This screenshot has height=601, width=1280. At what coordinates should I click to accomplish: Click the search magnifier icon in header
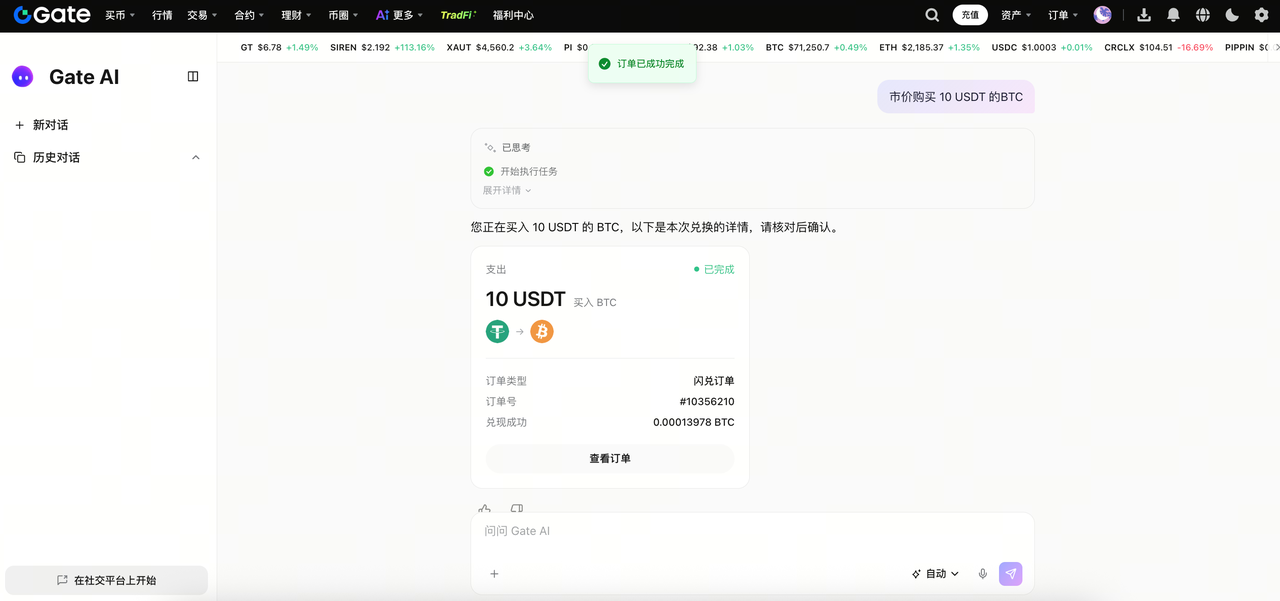(x=932, y=15)
